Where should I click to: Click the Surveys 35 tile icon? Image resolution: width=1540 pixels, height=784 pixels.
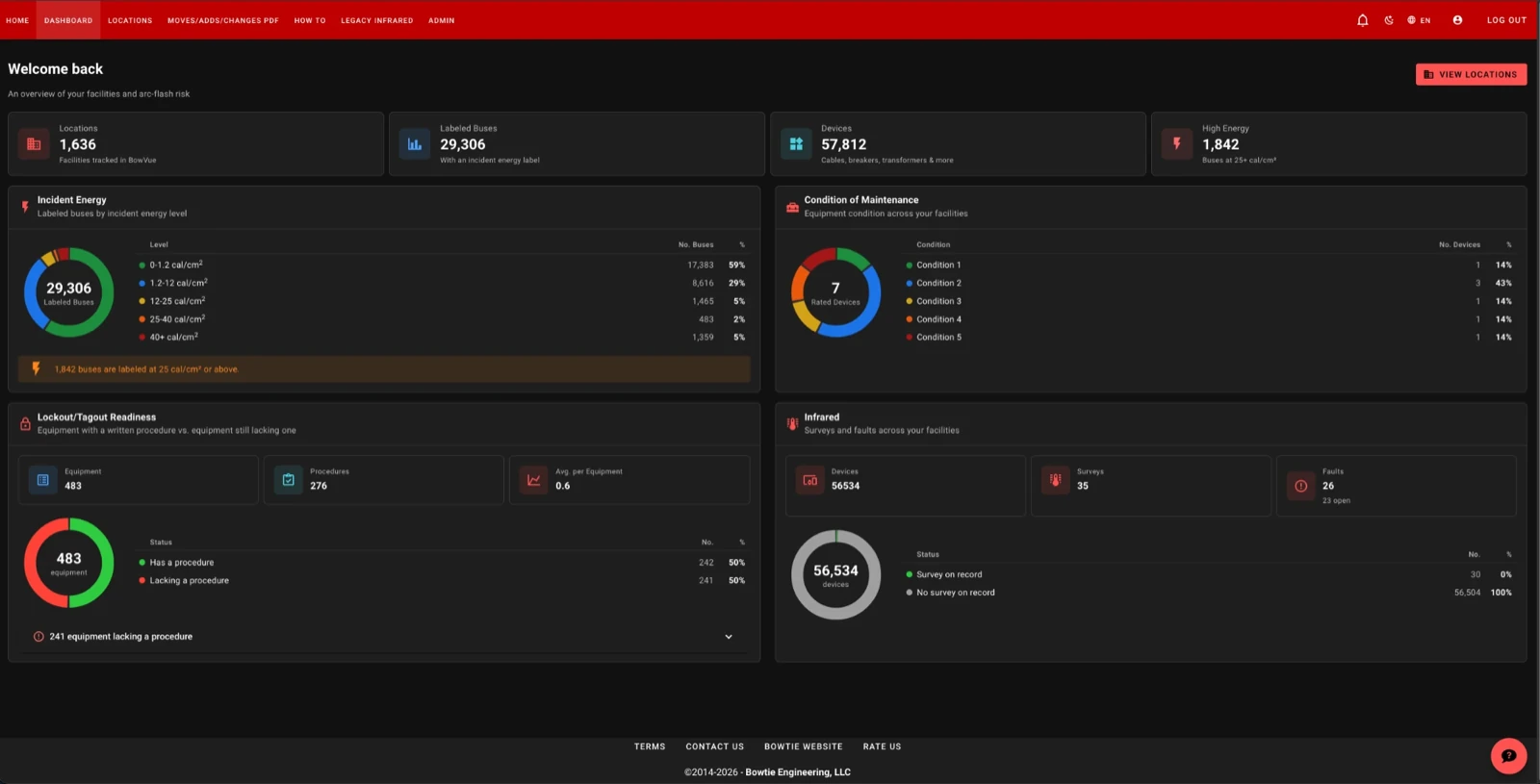pyautogui.click(x=1056, y=480)
